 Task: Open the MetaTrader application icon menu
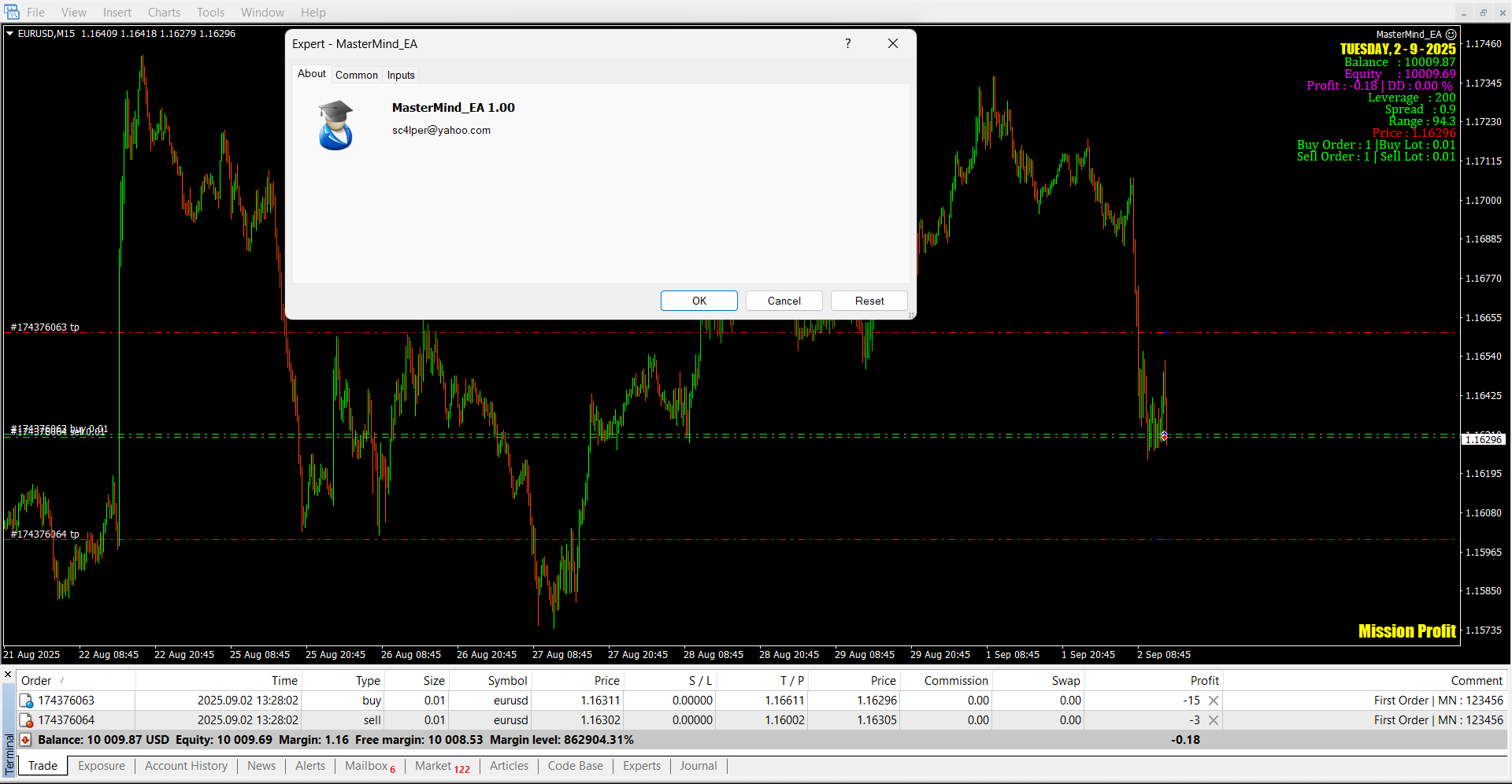[12, 12]
